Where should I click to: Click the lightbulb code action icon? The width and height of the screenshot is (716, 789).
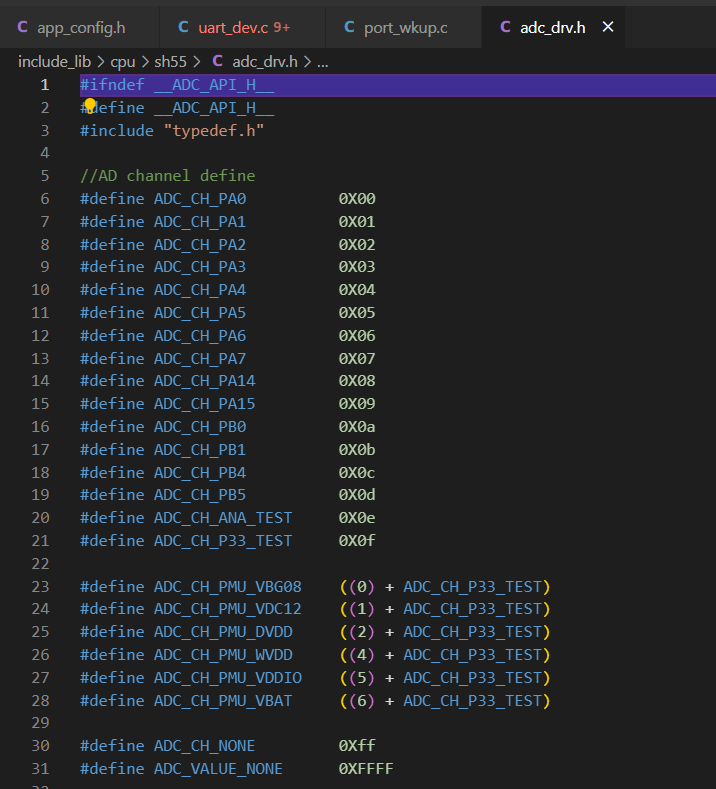click(x=90, y=105)
